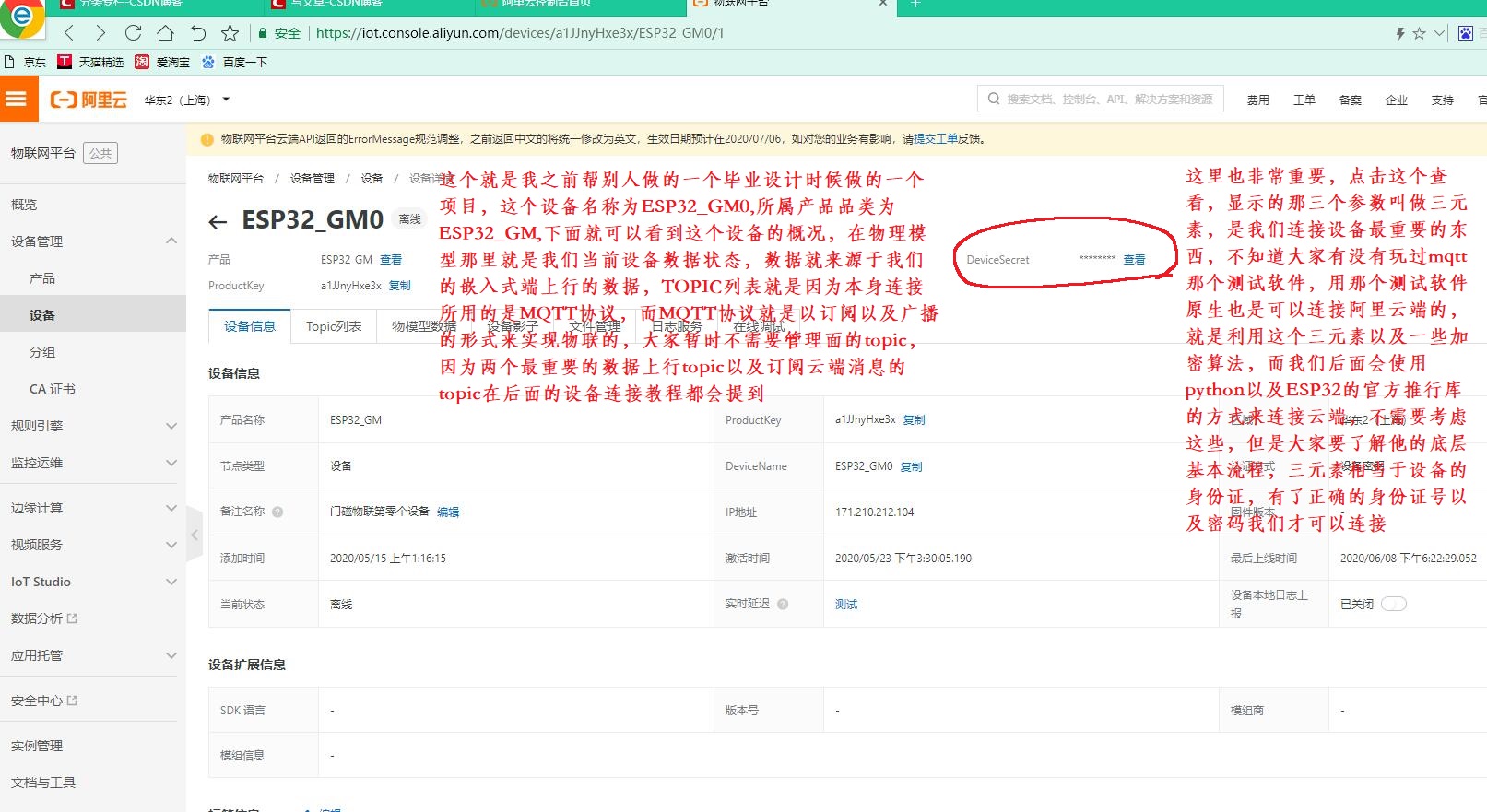This screenshot has width=1487, height=812.
Task: Click 设备管理 breadcrumb
Action: pos(313,178)
